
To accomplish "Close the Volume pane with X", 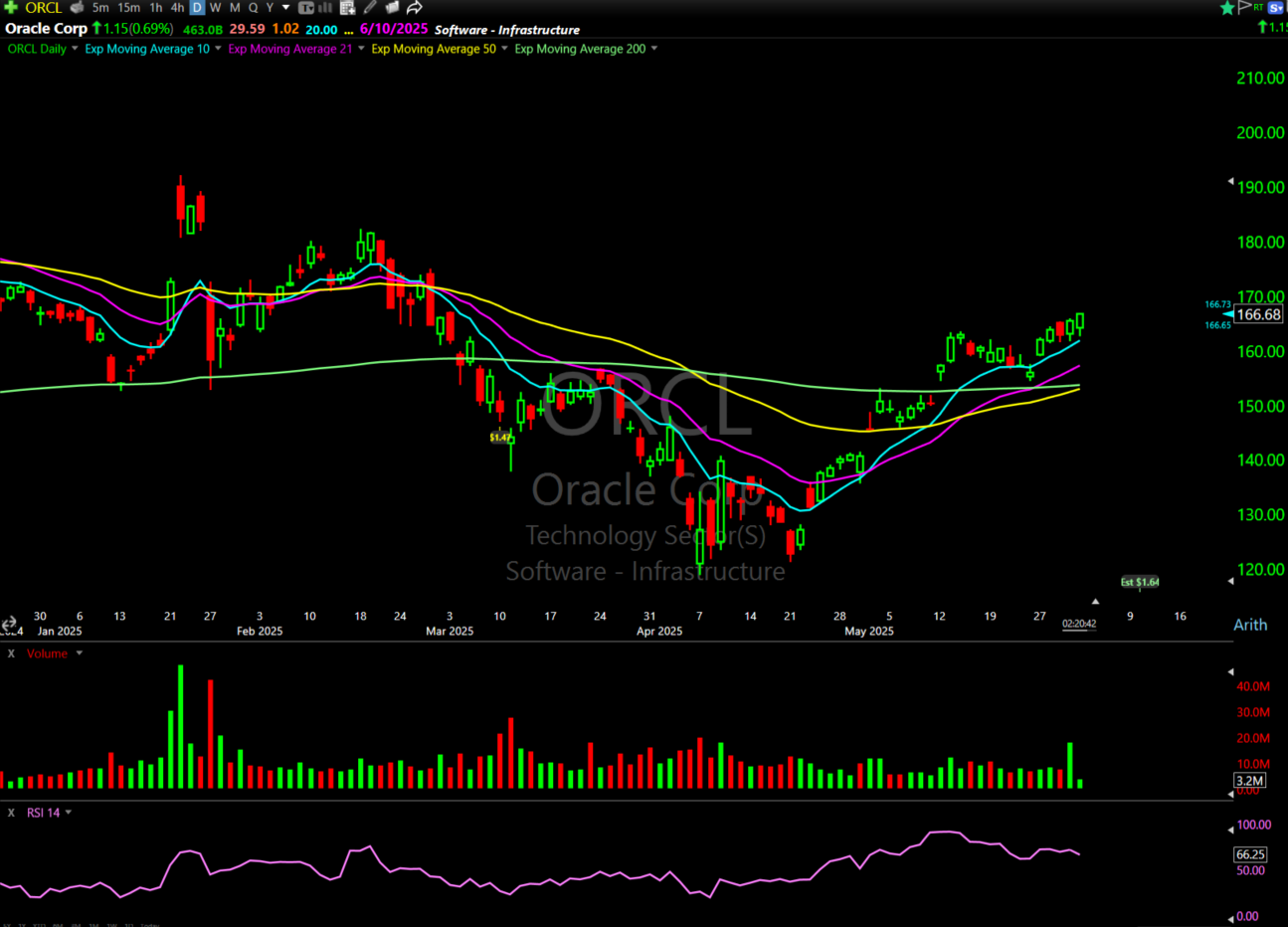I will pyautogui.click(x=11, y=653).
